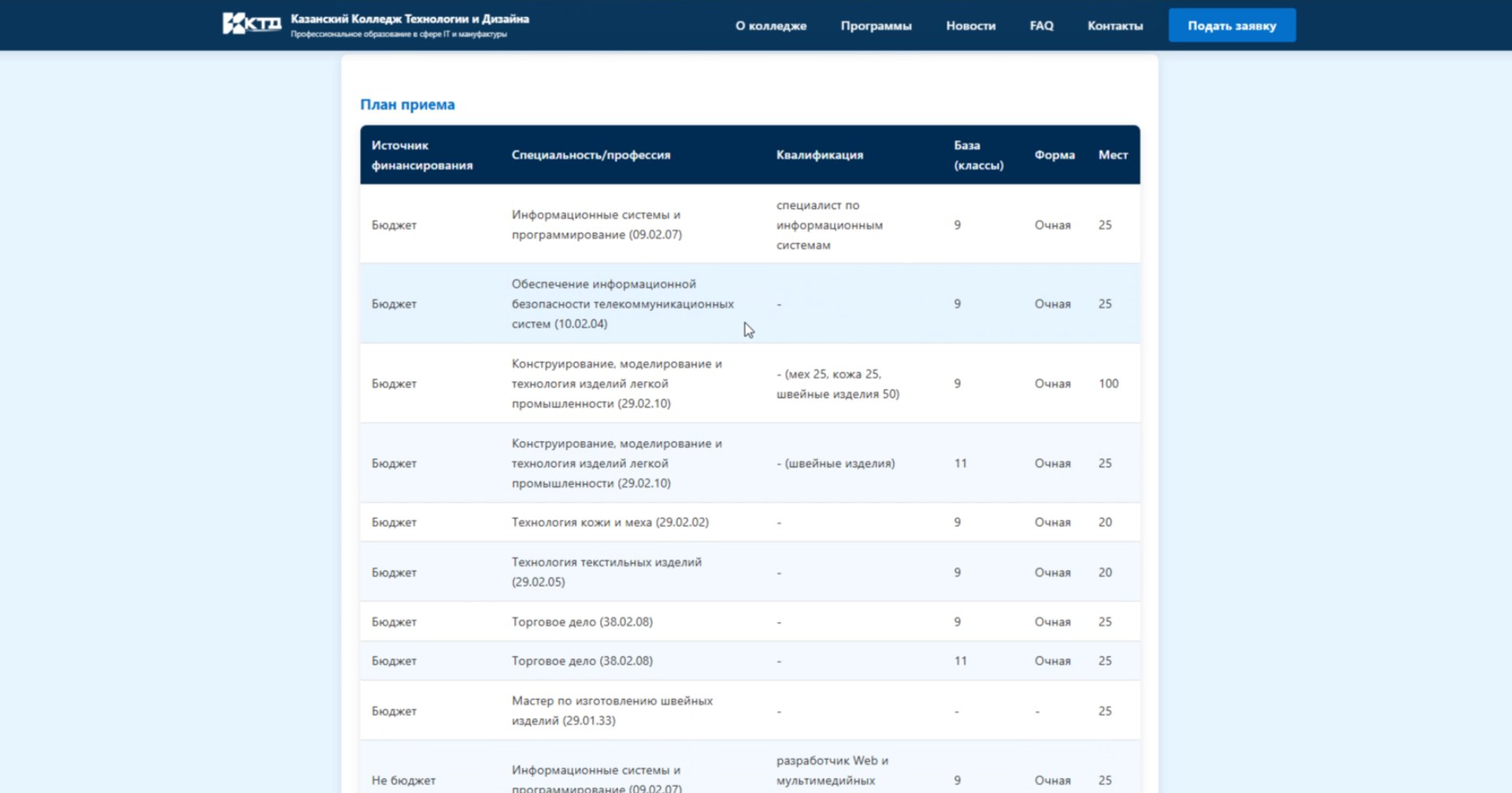The image size is (1512, 793).
Task: Click the ККТД college logo icon
Action: [251, 24]
